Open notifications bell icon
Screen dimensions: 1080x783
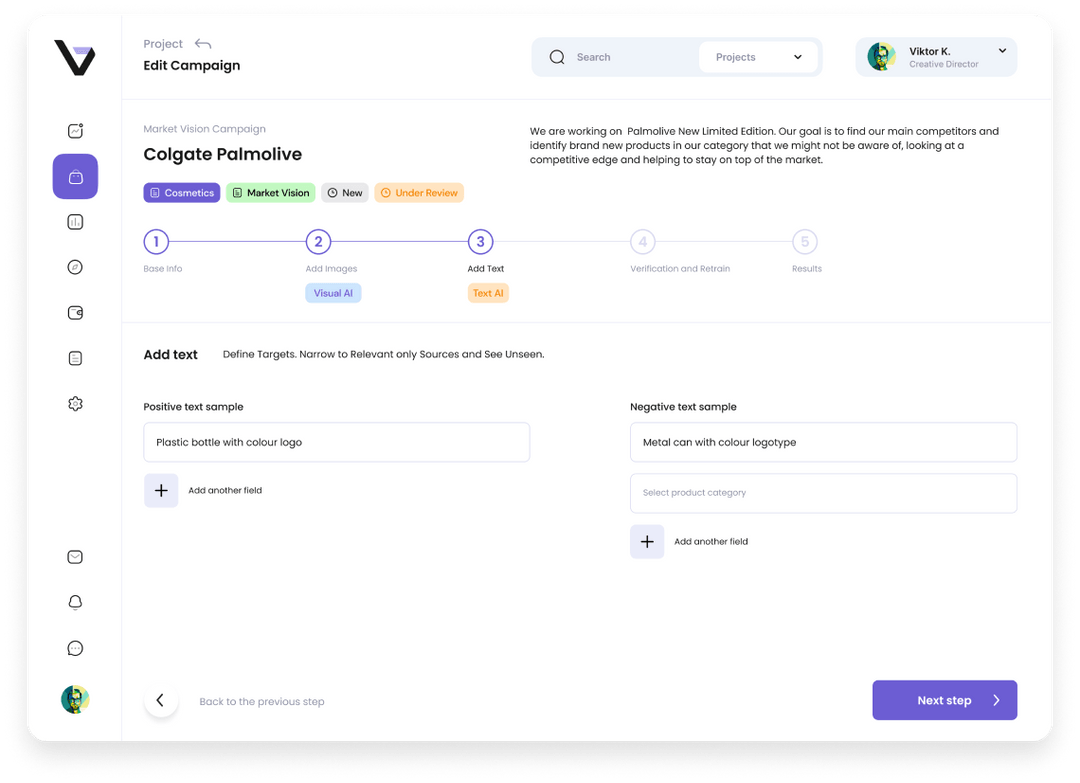pyautogui.click(x=75, y=603)
